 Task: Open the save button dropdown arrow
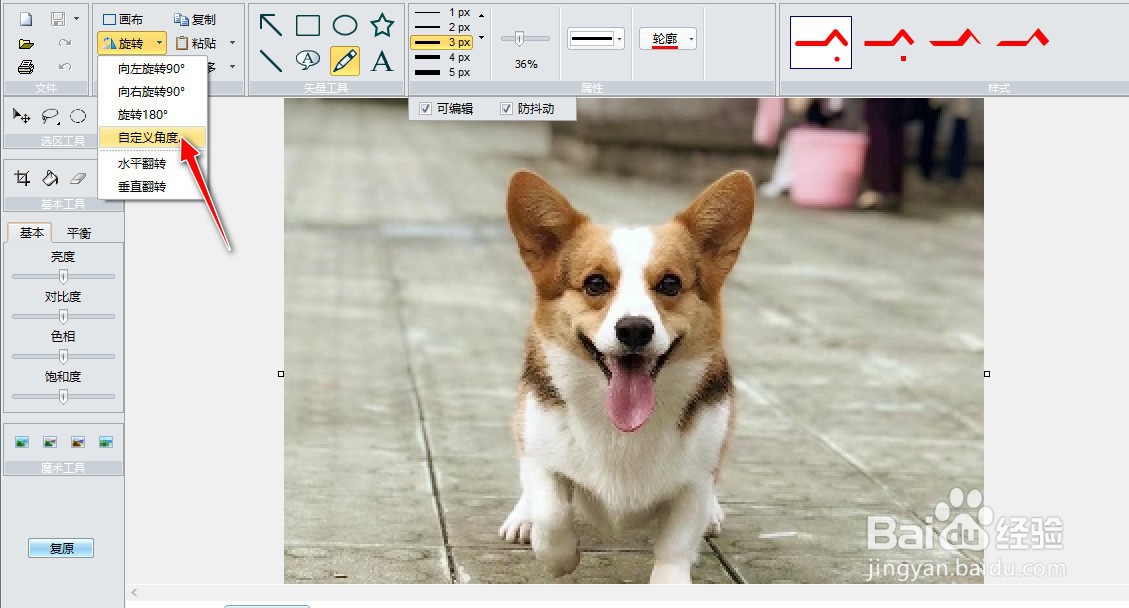pos(76,19)
